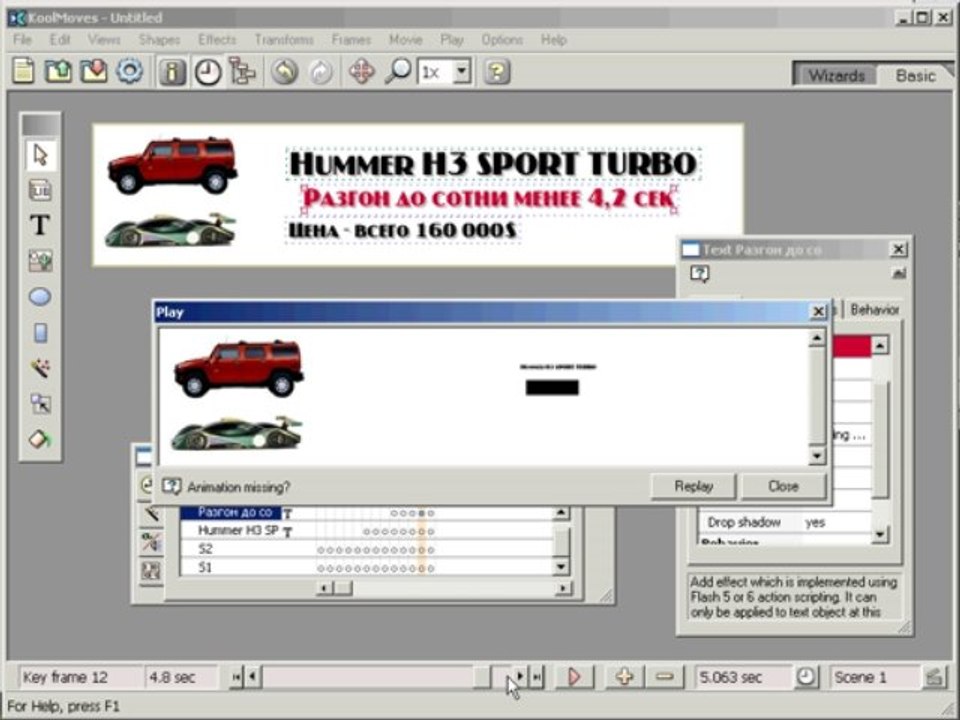Switch to the Basic tab

click(x=915, y=75)
